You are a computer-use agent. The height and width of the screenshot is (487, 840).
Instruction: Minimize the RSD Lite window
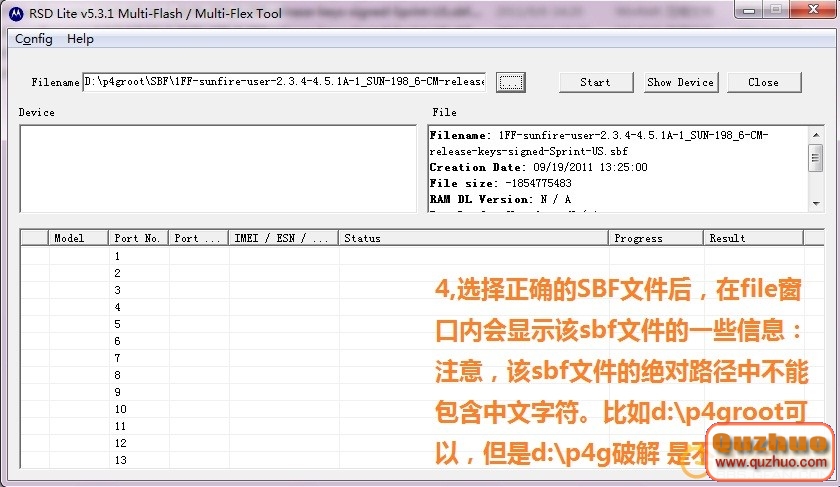pos(749,10)
